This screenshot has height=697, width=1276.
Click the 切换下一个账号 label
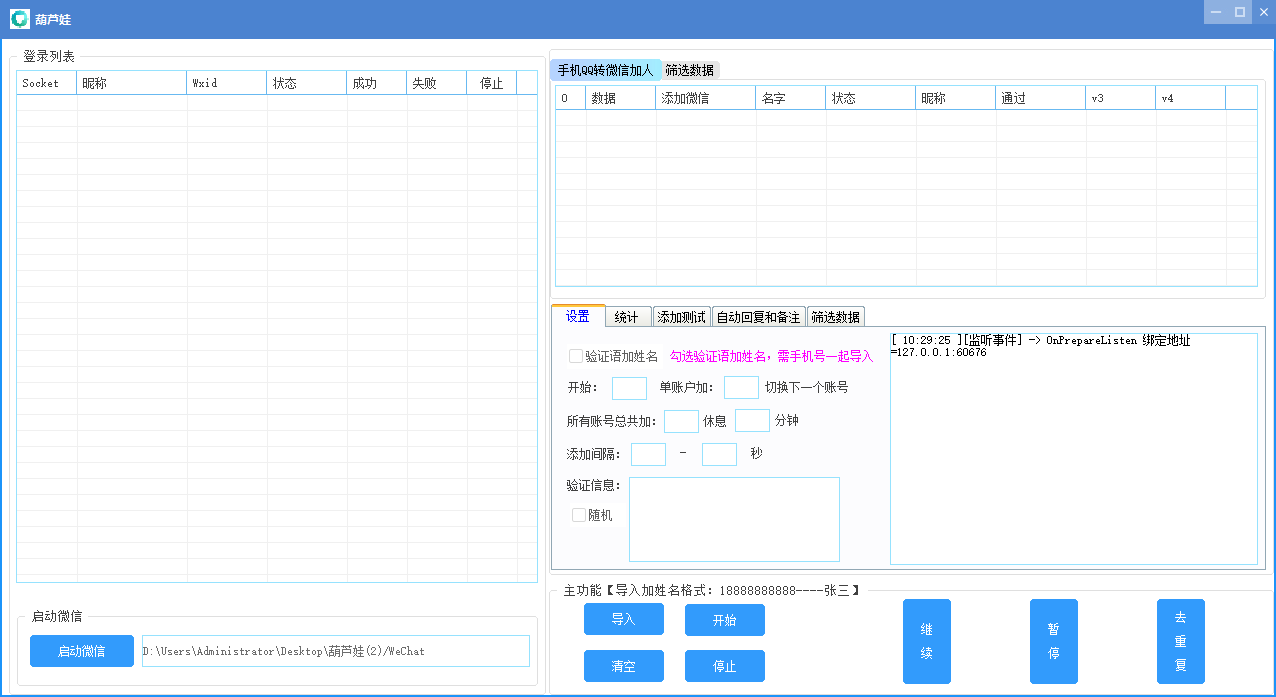pos(806,387)
